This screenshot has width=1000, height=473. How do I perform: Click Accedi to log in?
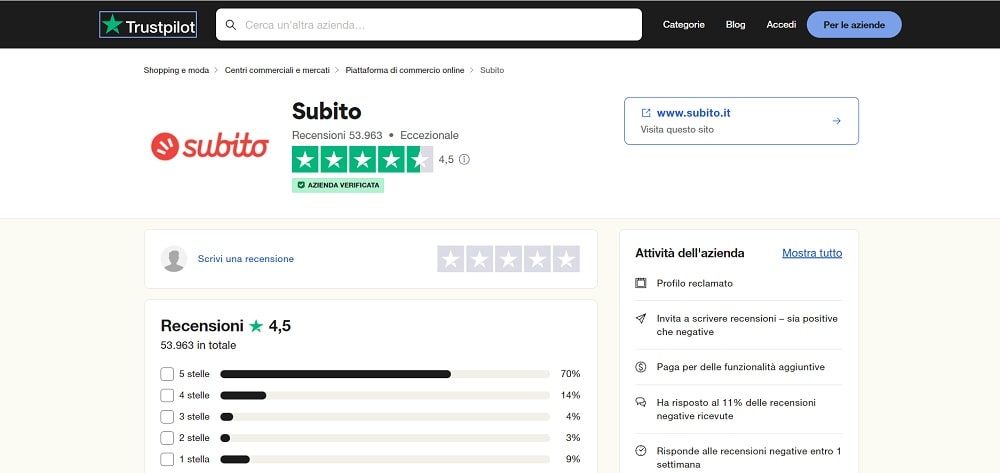[781, 25]
